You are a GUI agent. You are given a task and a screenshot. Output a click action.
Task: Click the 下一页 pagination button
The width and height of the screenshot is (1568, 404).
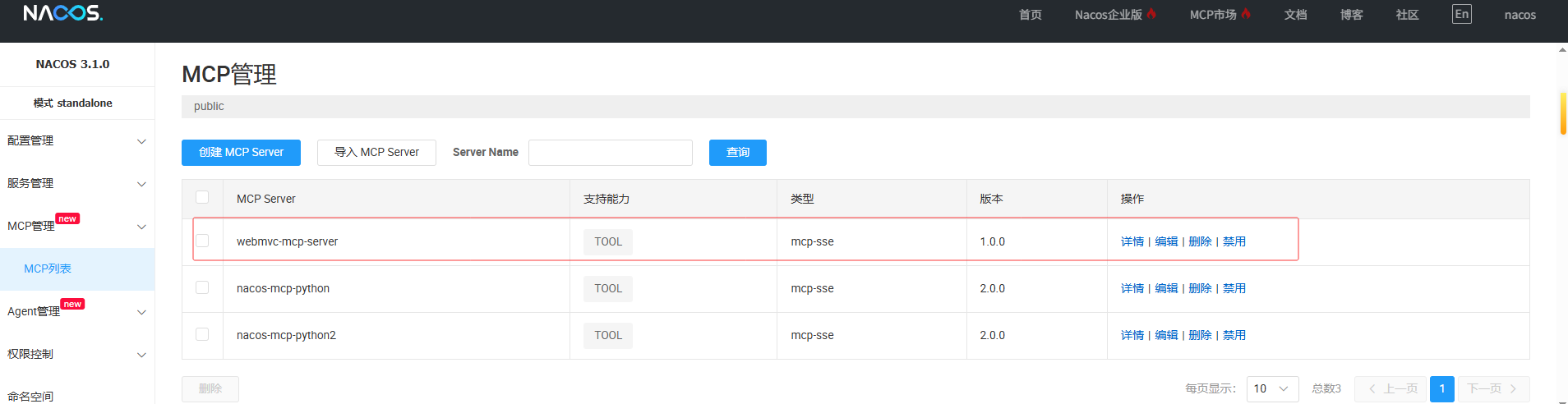[1493, 388]
